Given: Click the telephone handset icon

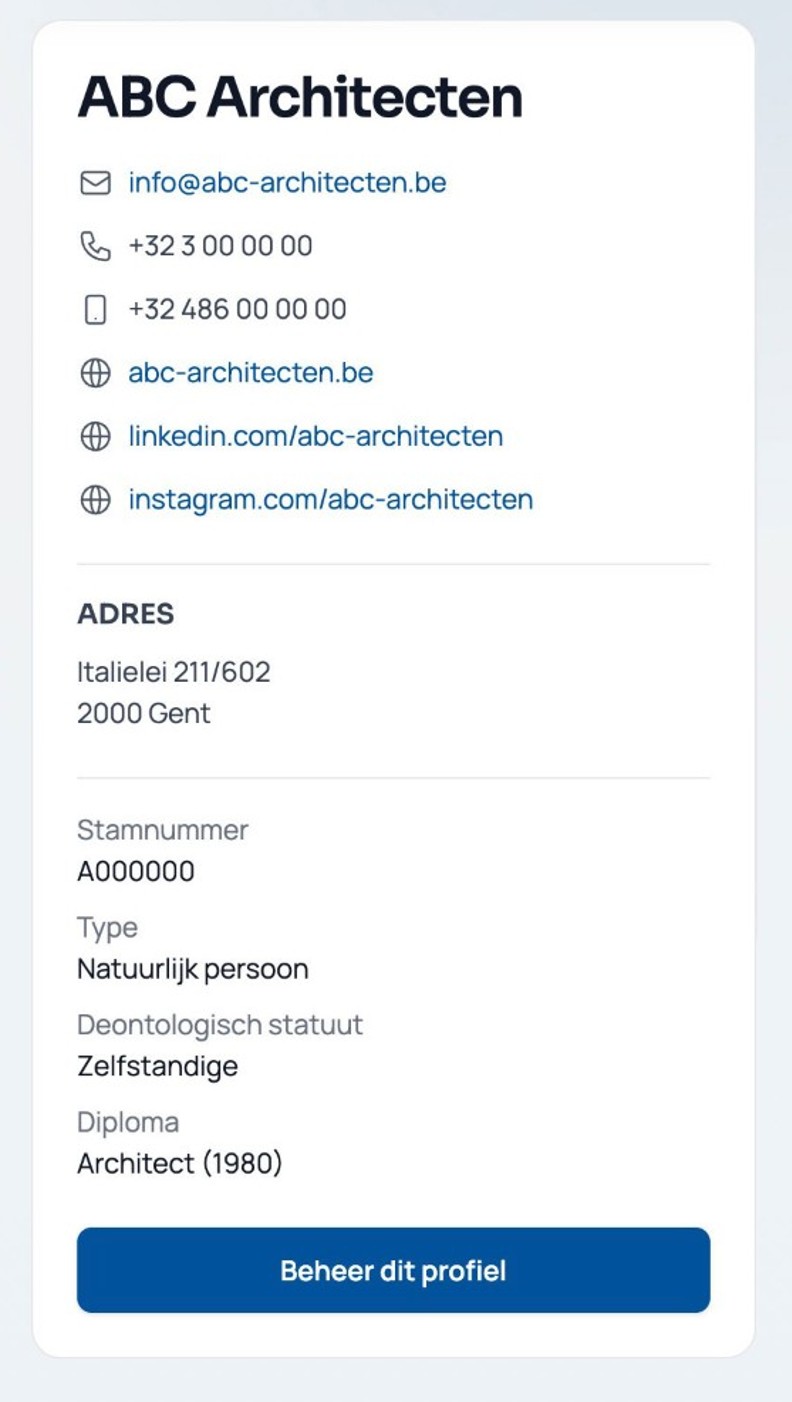Looking at the screenshot, I should click(x=95, y=246).
